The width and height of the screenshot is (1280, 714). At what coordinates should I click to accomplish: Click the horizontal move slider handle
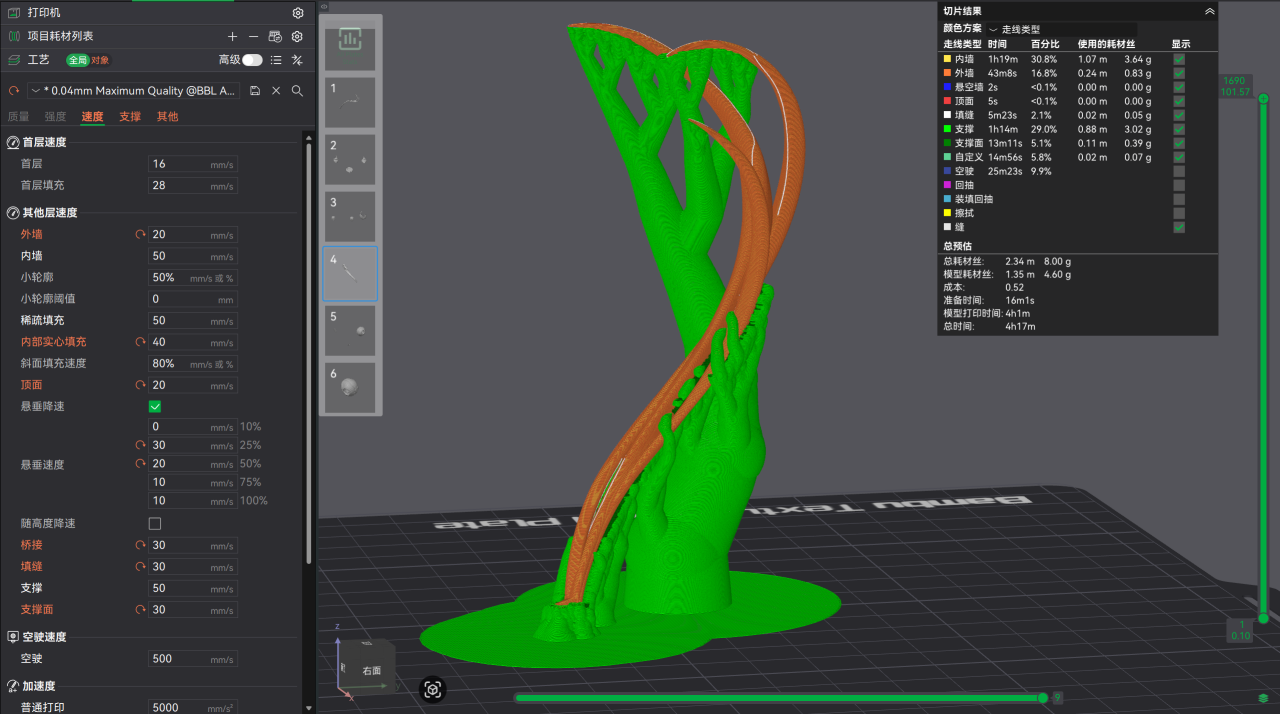[x=1043, y=698]
